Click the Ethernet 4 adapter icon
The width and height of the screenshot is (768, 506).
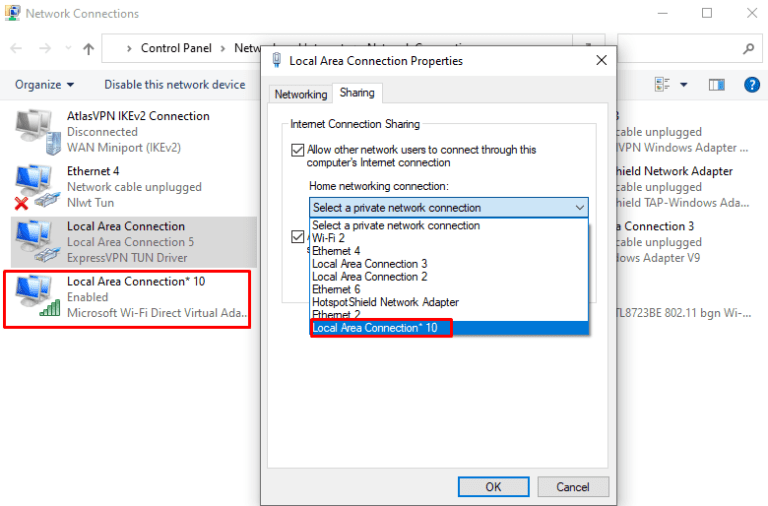point(35,186)
